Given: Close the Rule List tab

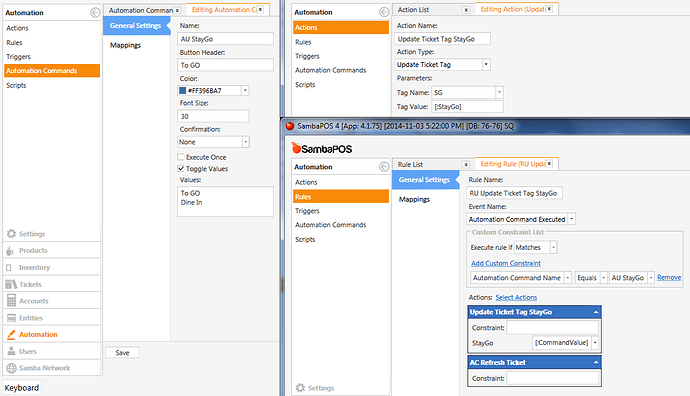Looking at the screenshot, I should point(466,165).
